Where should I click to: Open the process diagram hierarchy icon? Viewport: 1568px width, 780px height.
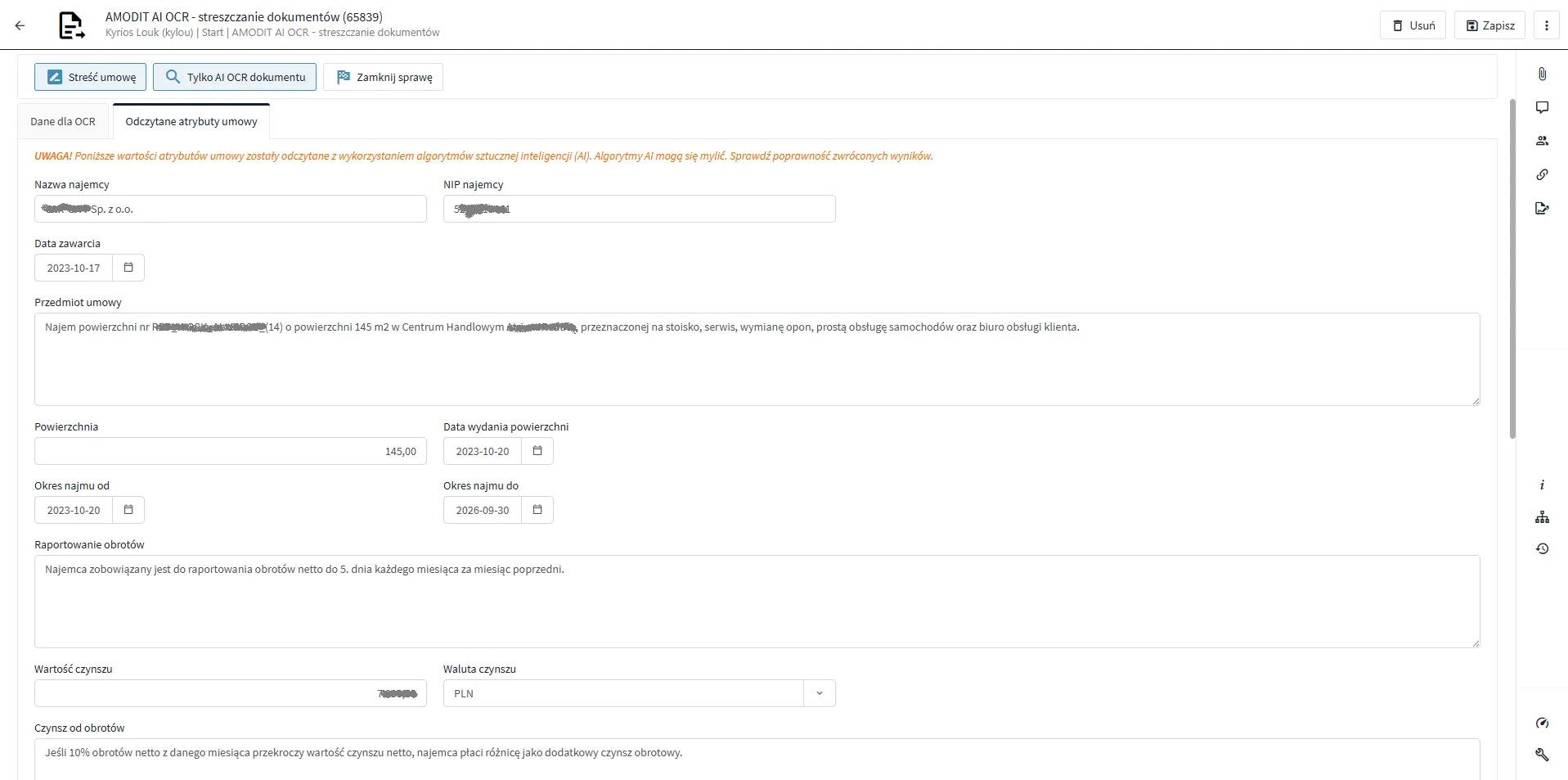tap(1542, 516)
